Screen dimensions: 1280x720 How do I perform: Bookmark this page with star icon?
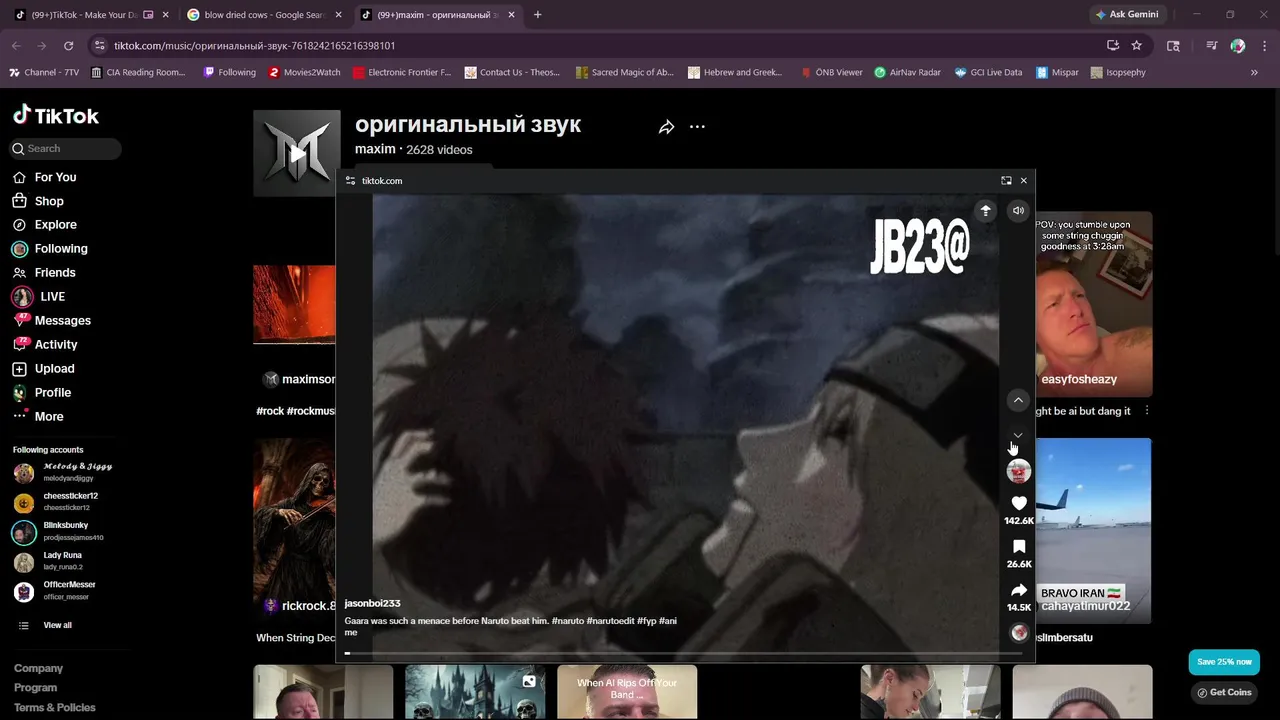coord(1137,46)
